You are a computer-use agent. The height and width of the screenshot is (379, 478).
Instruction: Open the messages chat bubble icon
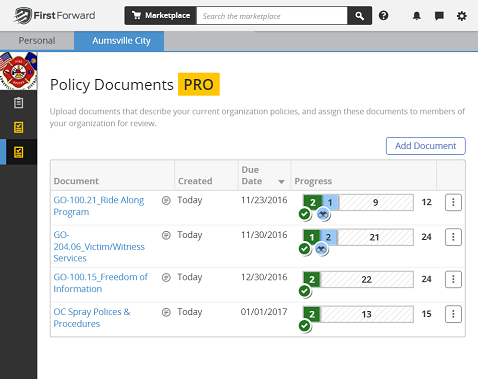pyautogui.click(x=439, y=16)
